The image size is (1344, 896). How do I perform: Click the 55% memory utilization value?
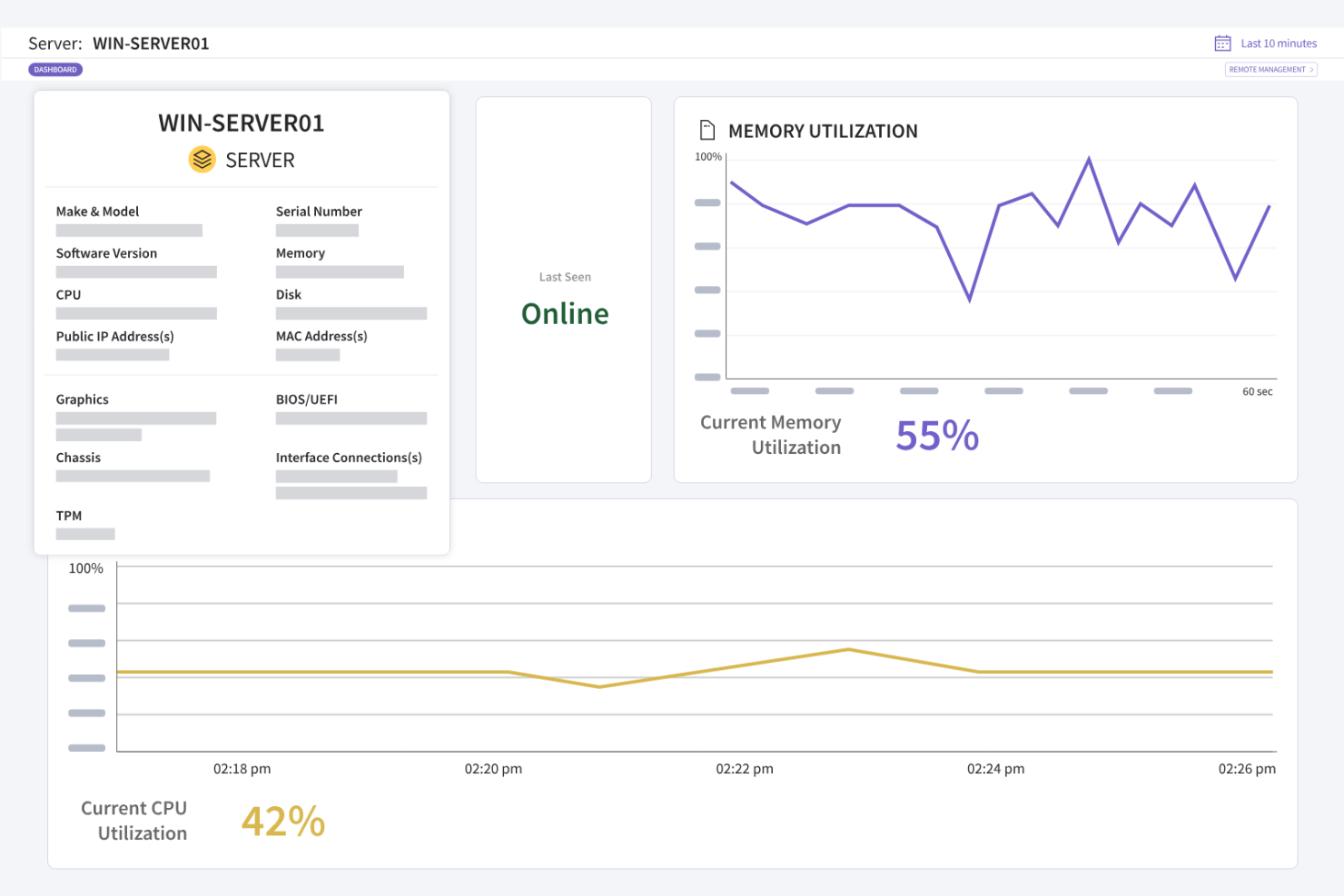click(x=937, y=436)
